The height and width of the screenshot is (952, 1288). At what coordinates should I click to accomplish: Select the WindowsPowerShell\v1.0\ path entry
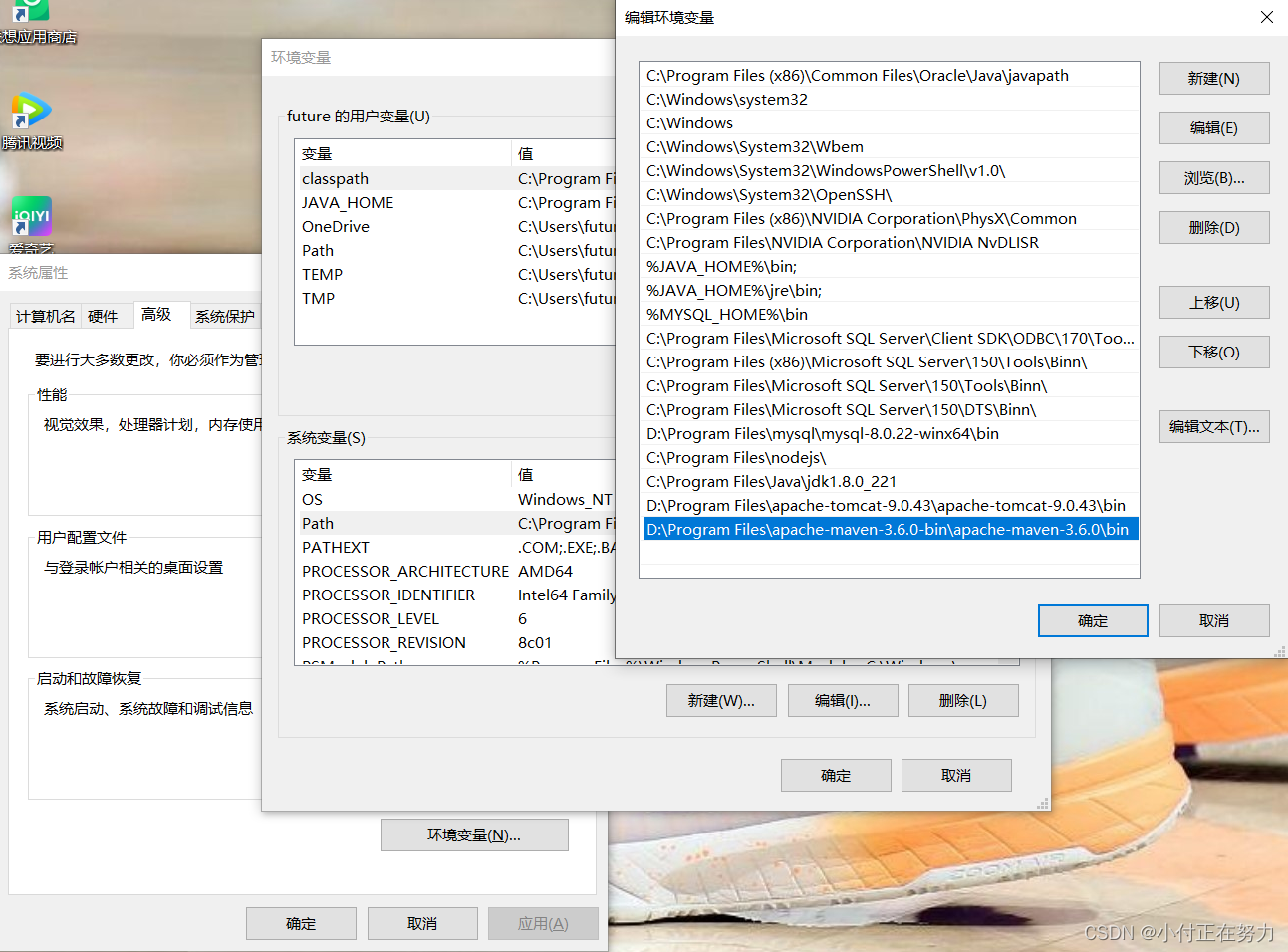point(891,171)
